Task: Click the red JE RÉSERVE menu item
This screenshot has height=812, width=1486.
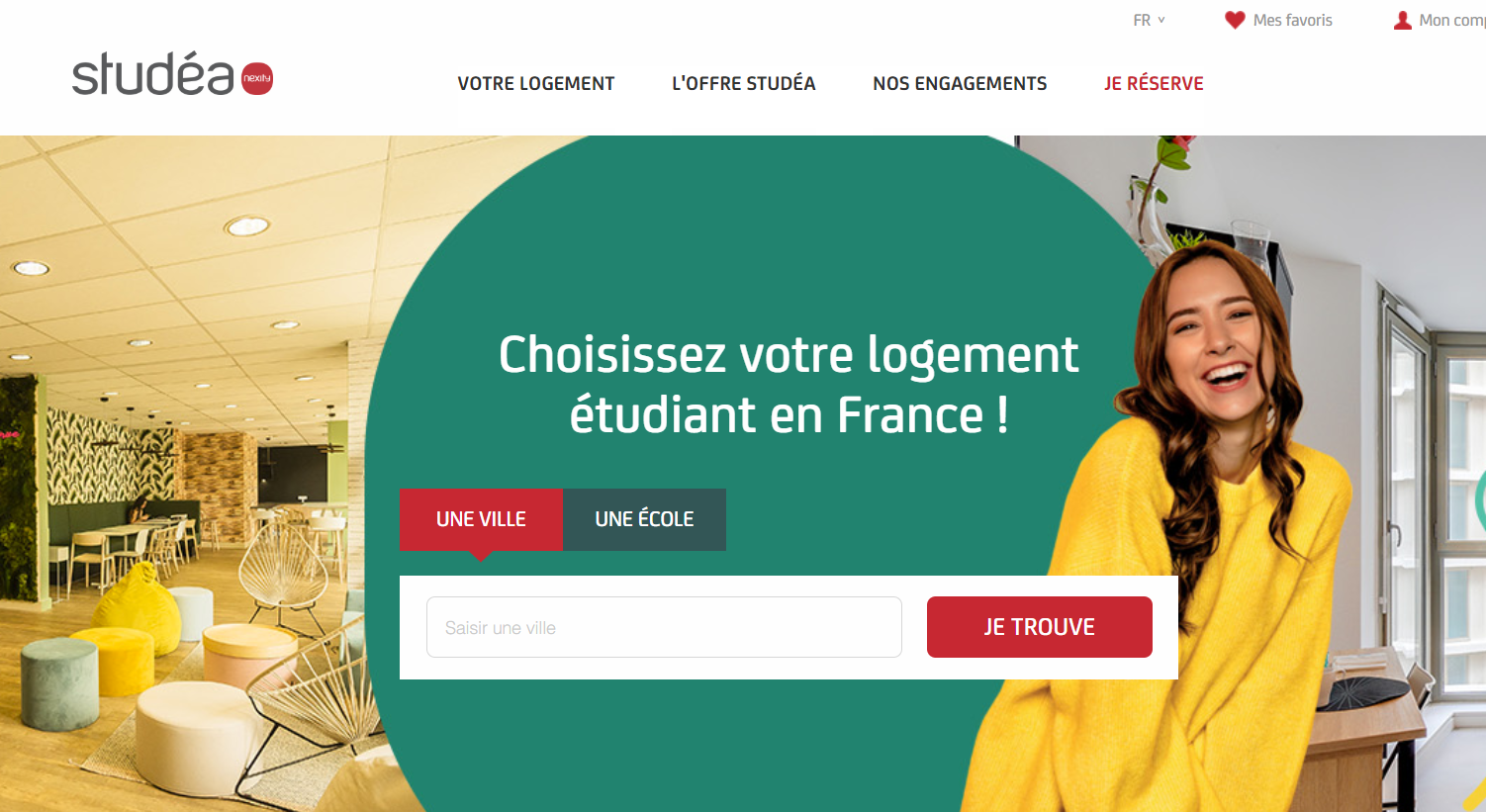Action: coord(1154,84)
